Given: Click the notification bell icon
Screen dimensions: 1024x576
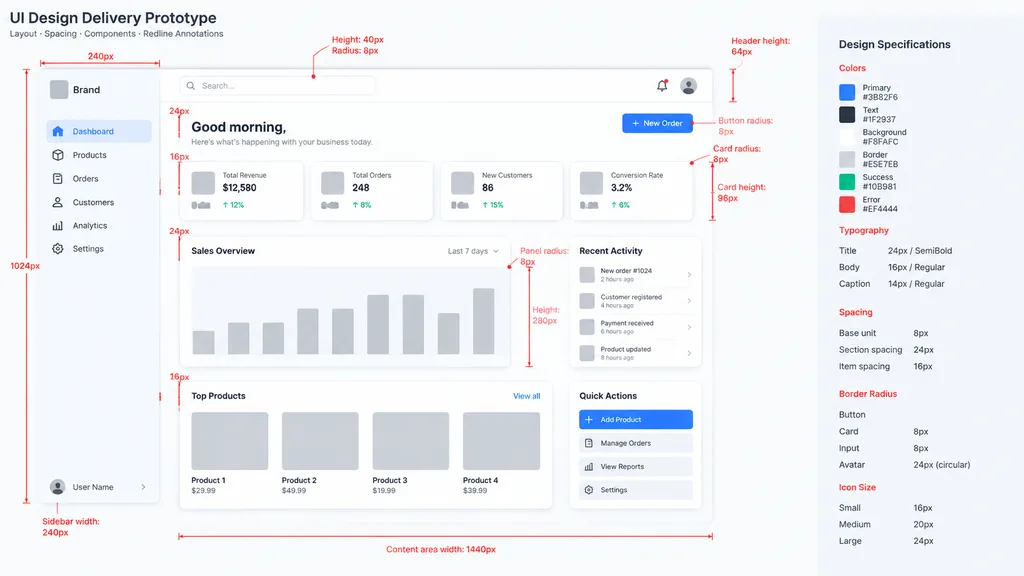Looking at the screenshot, I should click(x=662, y=86).
